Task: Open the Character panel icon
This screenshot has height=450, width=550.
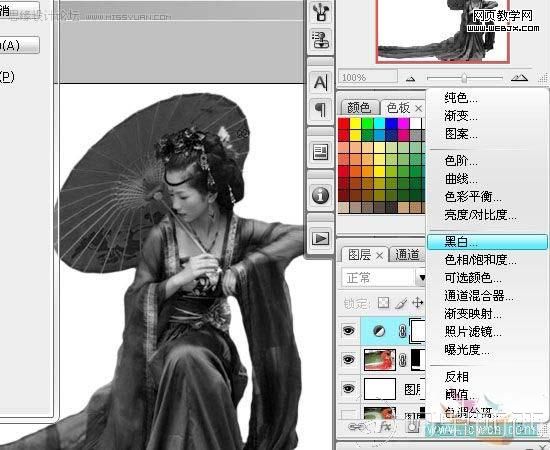Action: coord(320,83)
